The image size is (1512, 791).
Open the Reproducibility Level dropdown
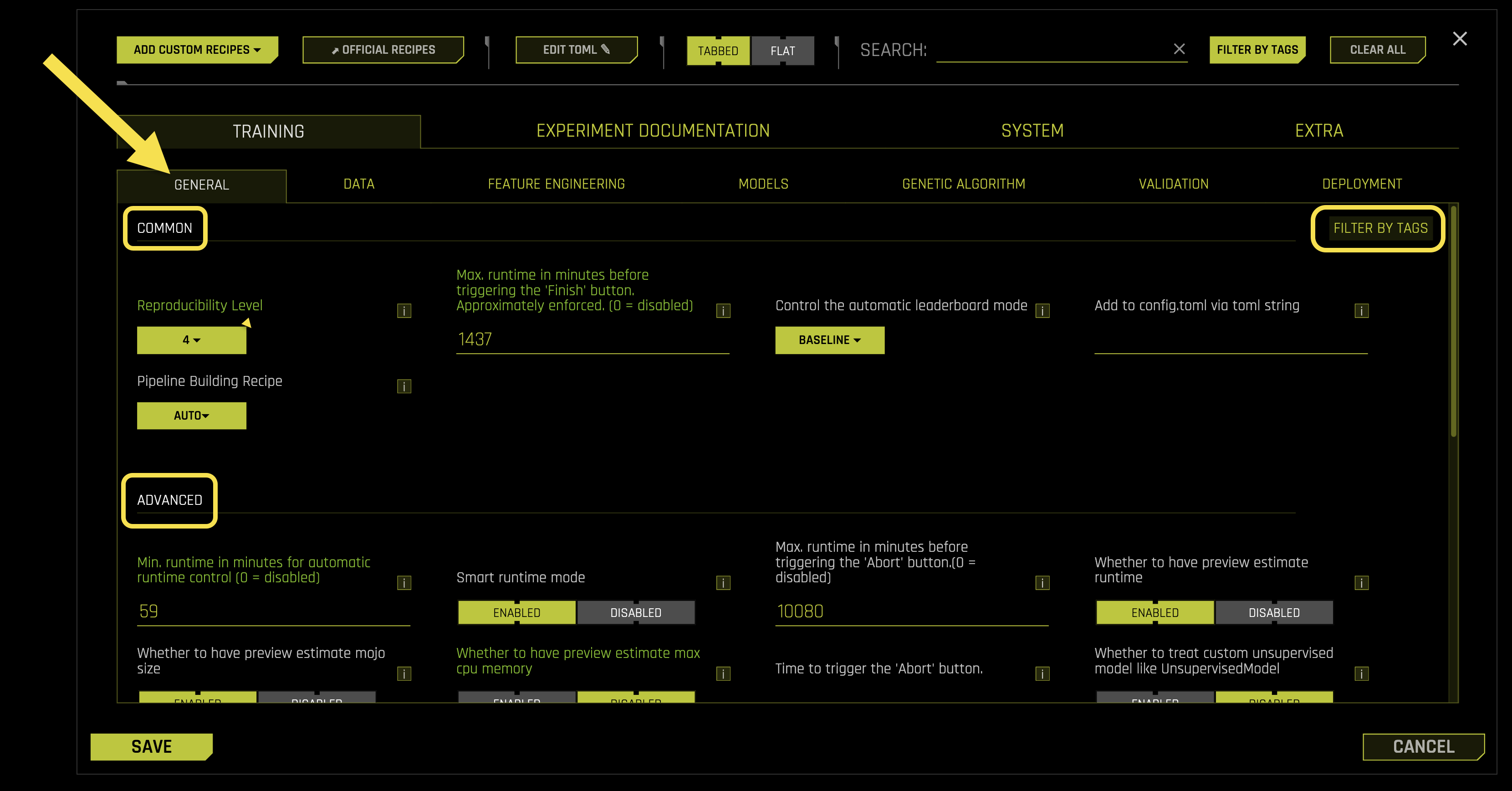(x=191, y=339)
